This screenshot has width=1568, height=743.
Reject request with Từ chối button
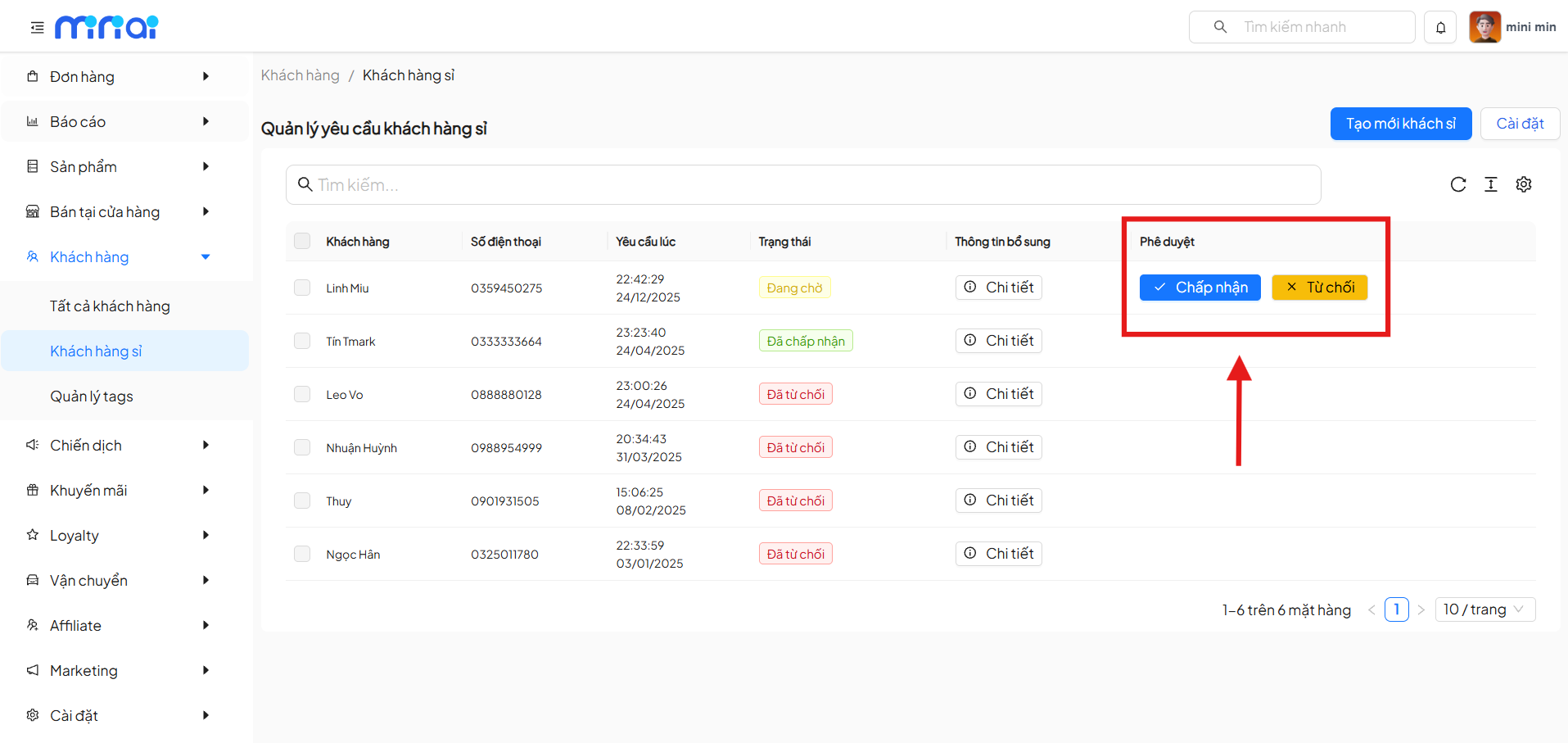(1319, 288)
